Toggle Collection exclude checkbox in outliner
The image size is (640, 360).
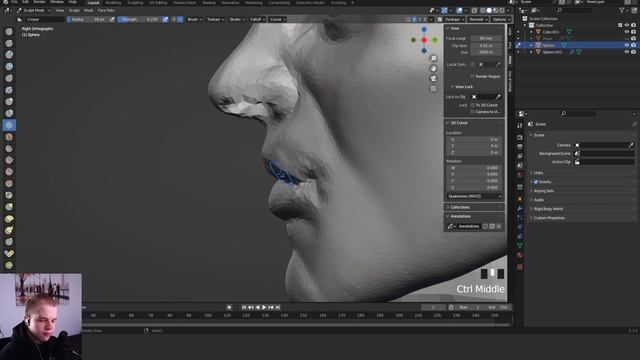click(x=620, y=25)
